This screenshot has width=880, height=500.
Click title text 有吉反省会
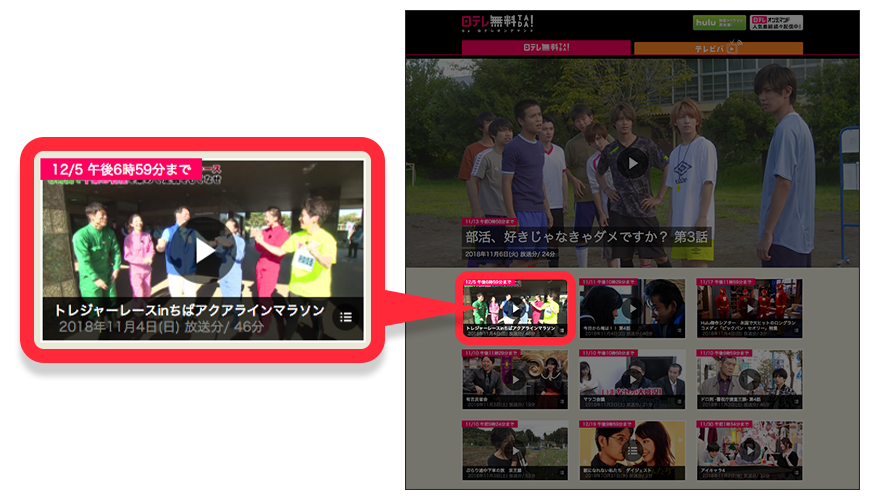click(x=477, y=399)
